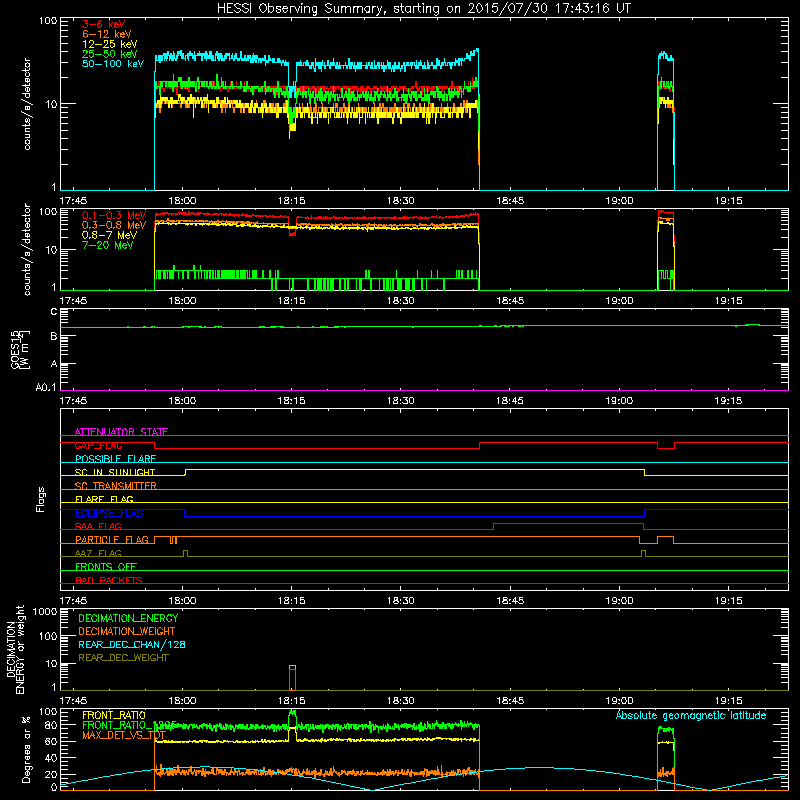Click the ECLIPSE_FLAG label
This screenshot has height=800, width=800.
109,513
